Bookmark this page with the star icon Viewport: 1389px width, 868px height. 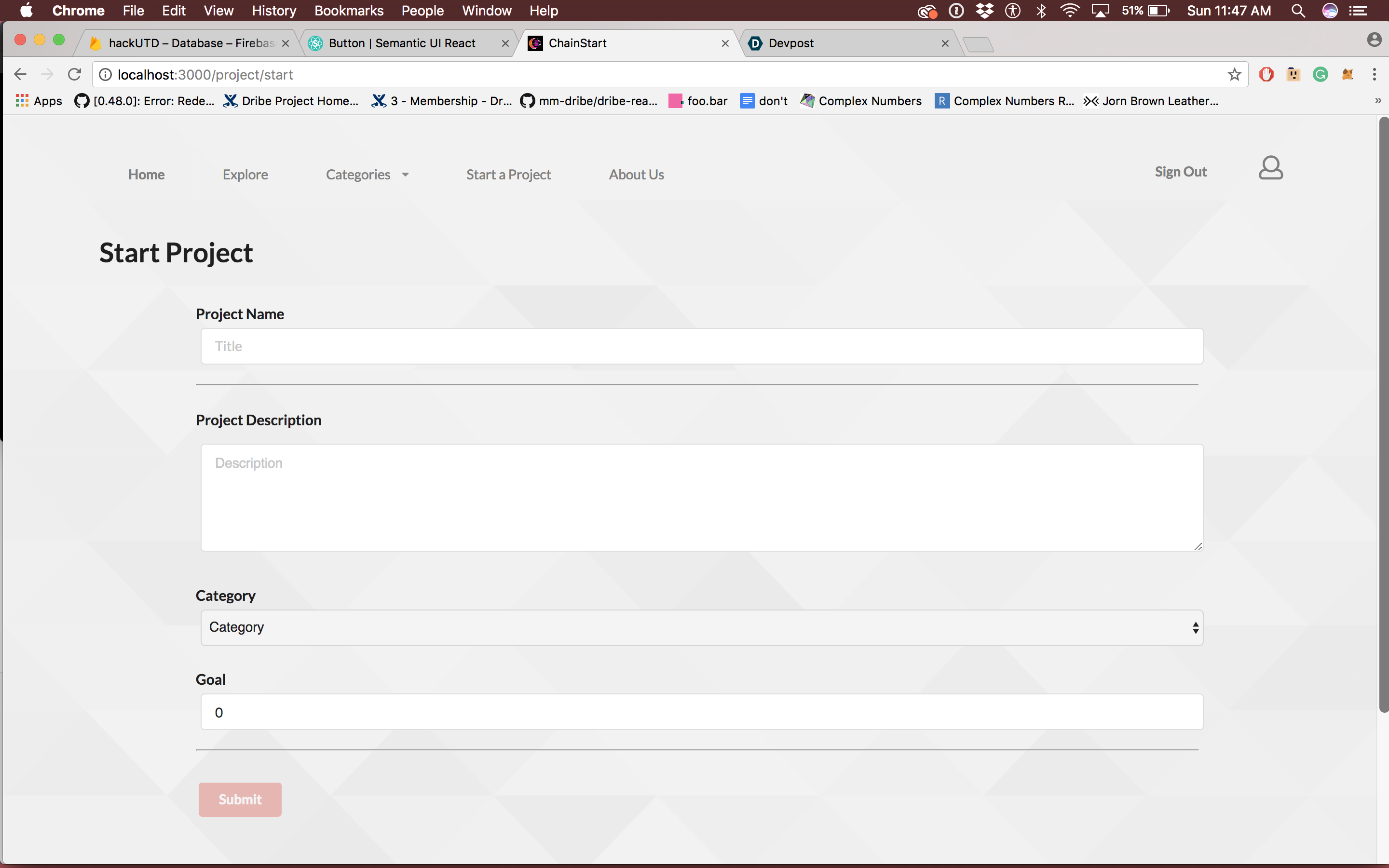[x=1234, y=75]
